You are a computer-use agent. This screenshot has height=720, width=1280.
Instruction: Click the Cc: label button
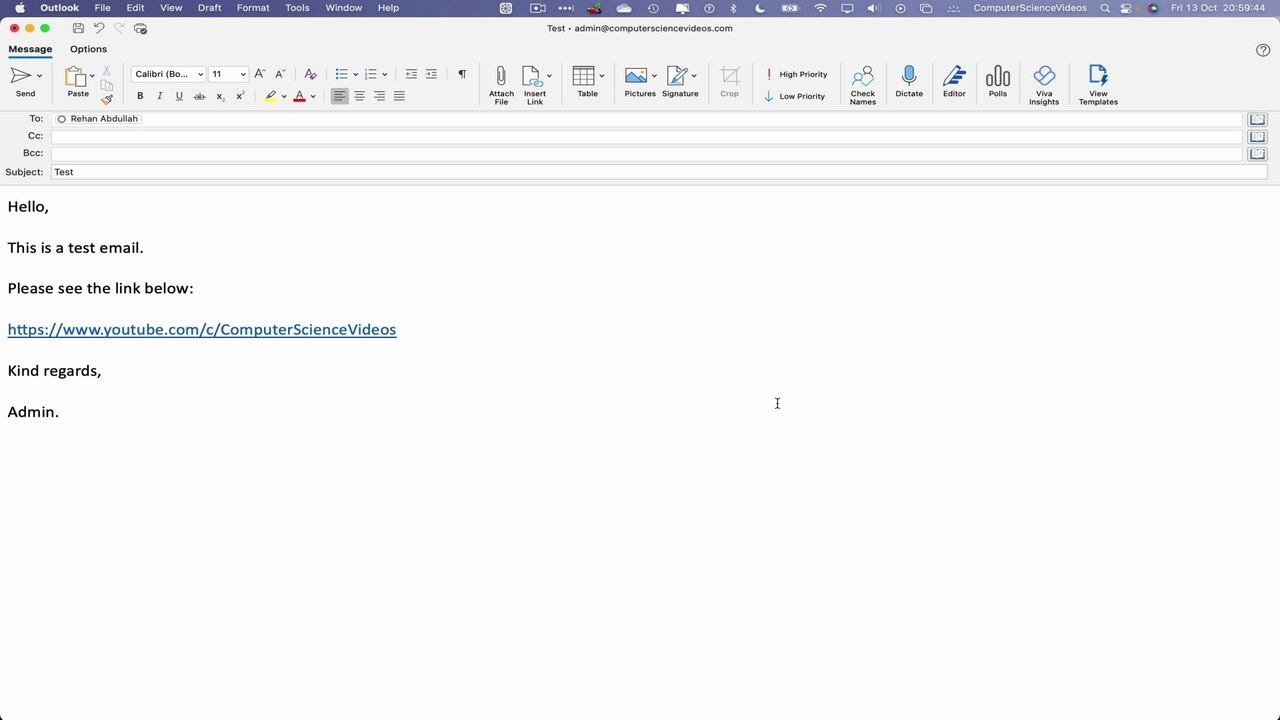tap(35, 136)
